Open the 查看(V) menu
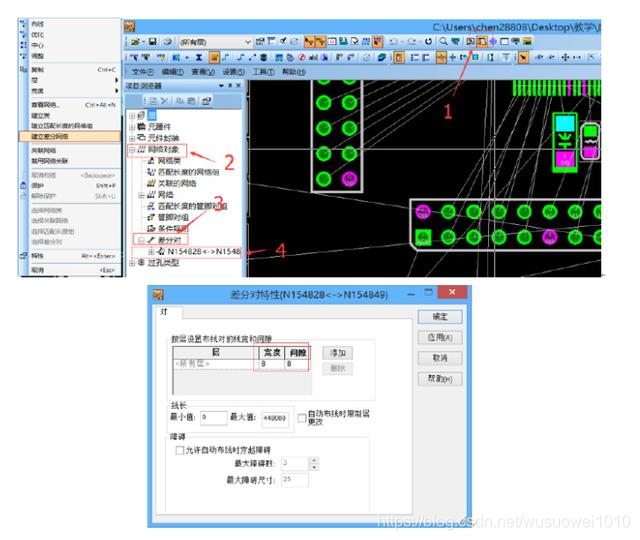The width and height of the screenshot is (640, 540). (x=203, y=72)
